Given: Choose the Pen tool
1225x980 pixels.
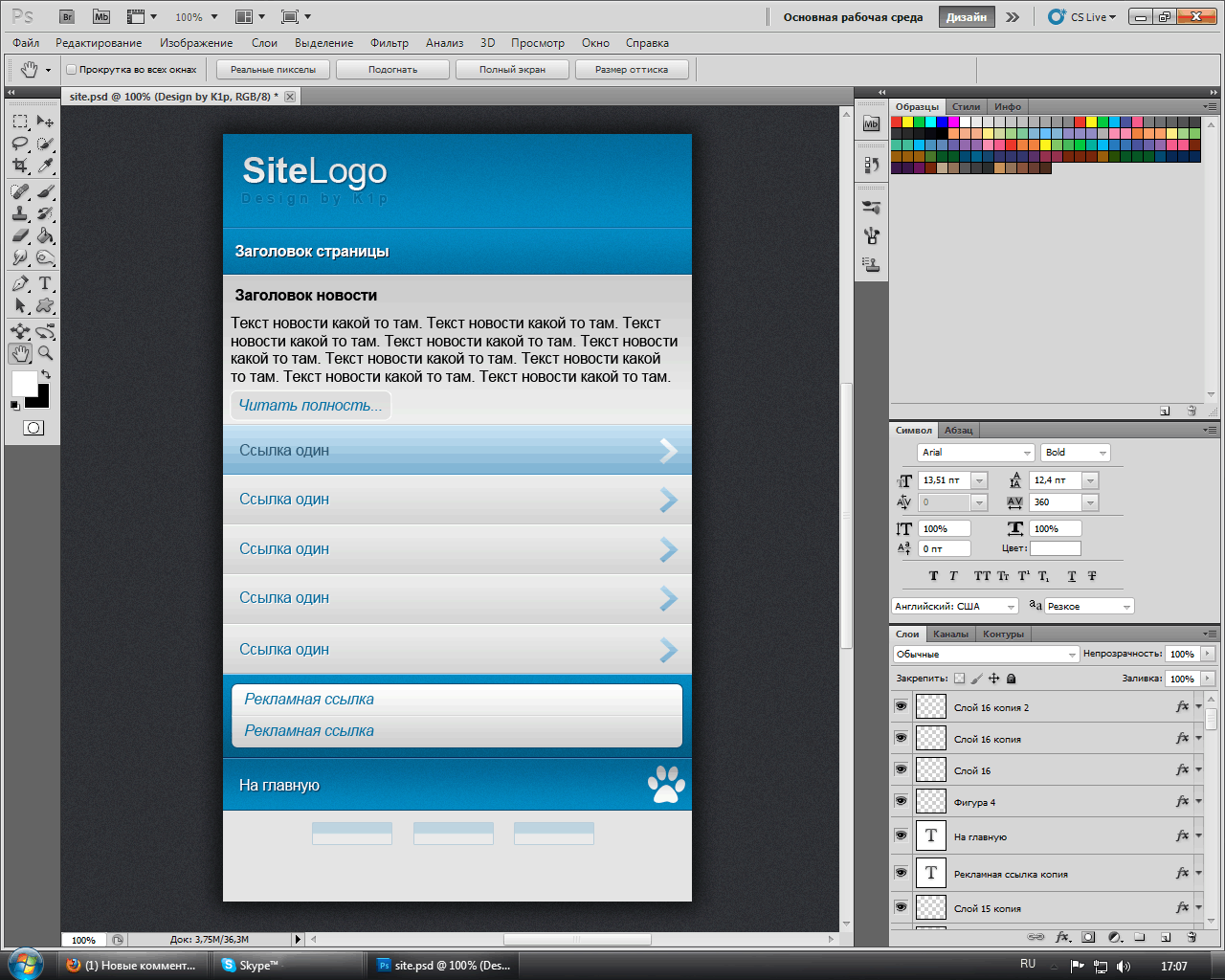Looking at the screenshot, I should click(x=20, y=283).
